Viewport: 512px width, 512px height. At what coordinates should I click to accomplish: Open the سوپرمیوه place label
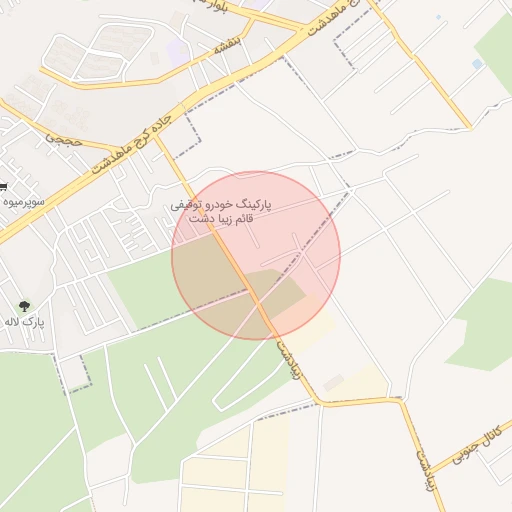[23, 202]
